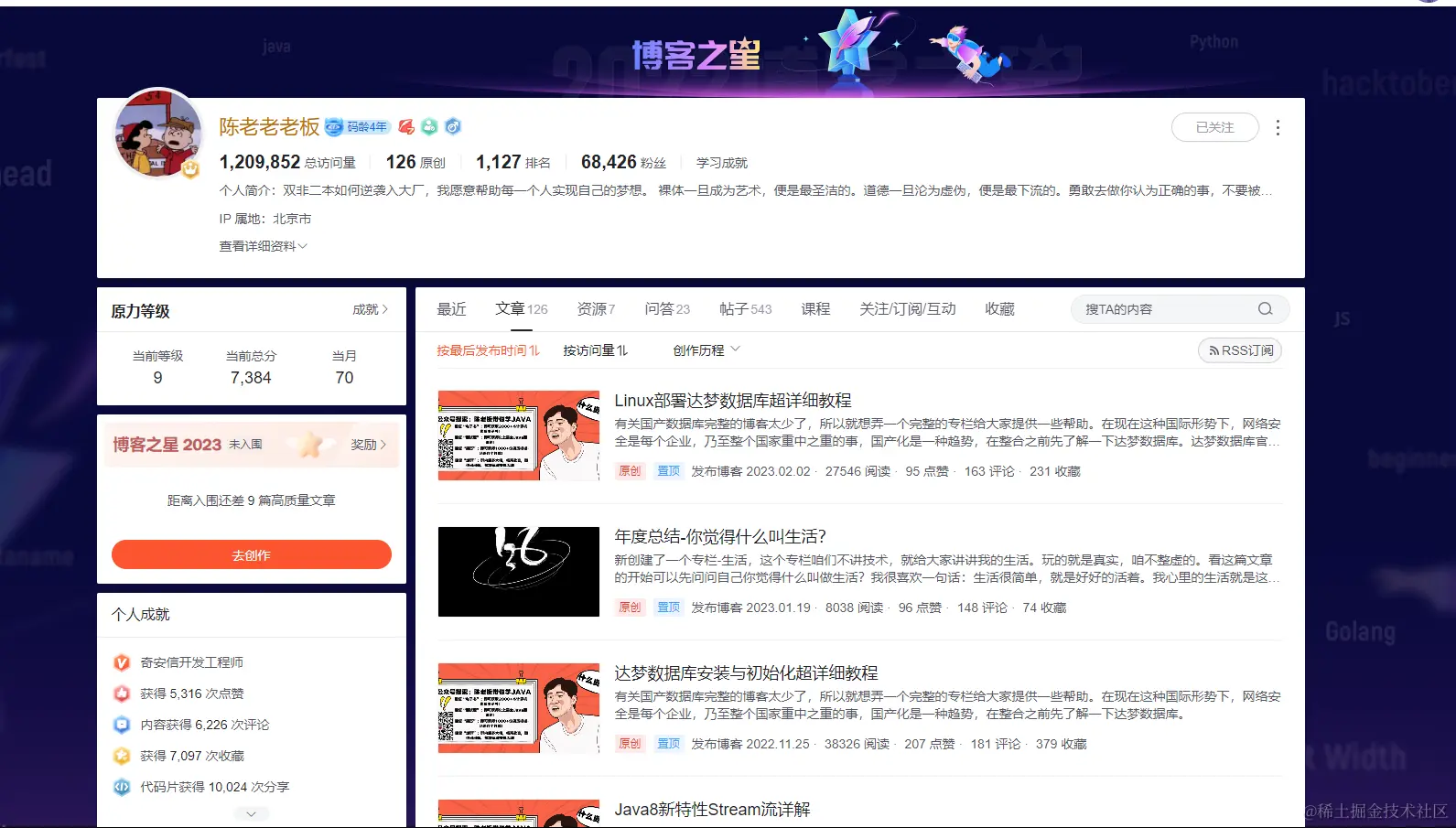Open 学习成就 link
1456x828 pixels.
pos(722,163)
